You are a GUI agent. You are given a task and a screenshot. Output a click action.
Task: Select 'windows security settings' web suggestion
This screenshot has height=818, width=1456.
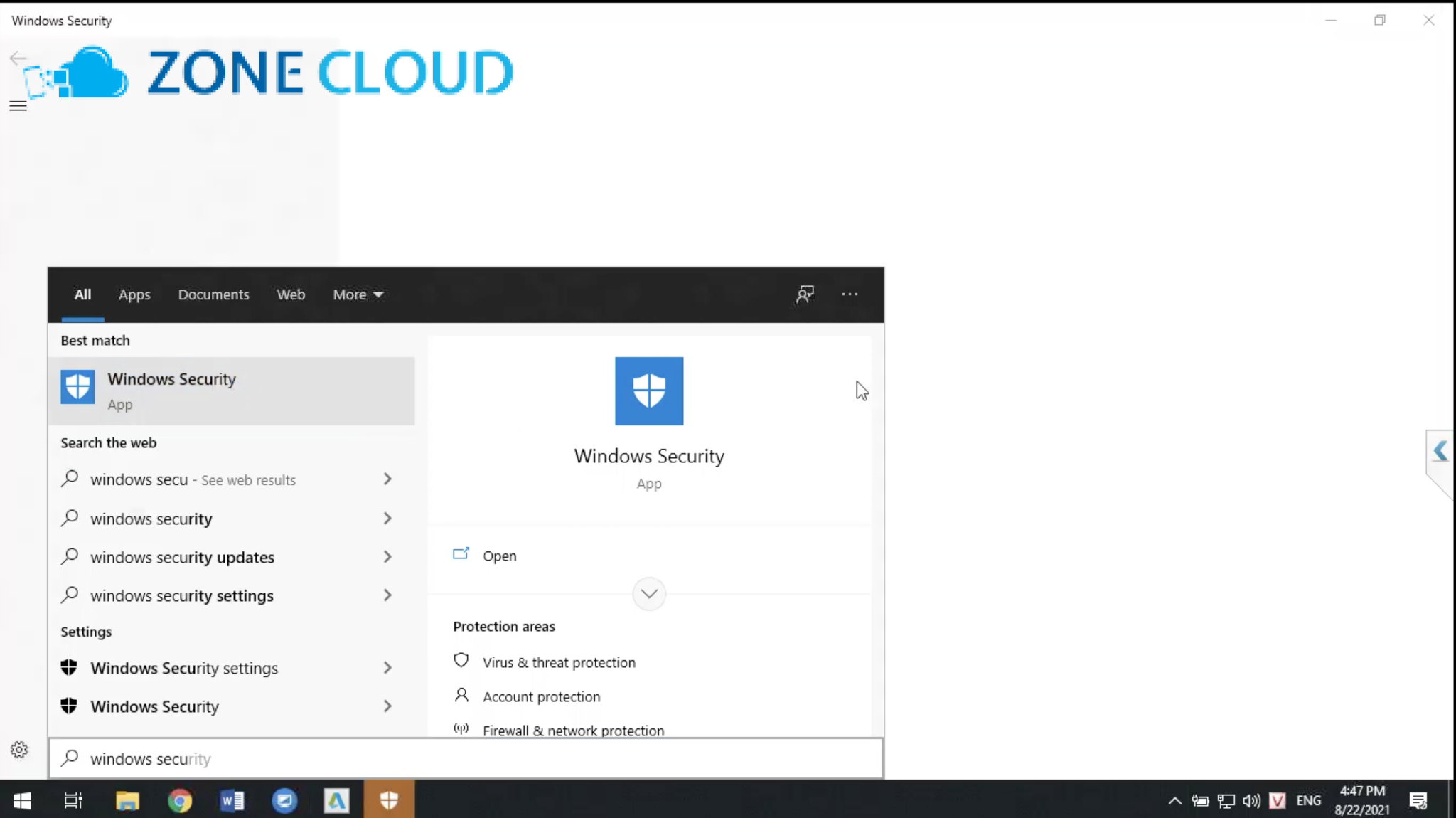pyautogui.click(x=181, y=595)
